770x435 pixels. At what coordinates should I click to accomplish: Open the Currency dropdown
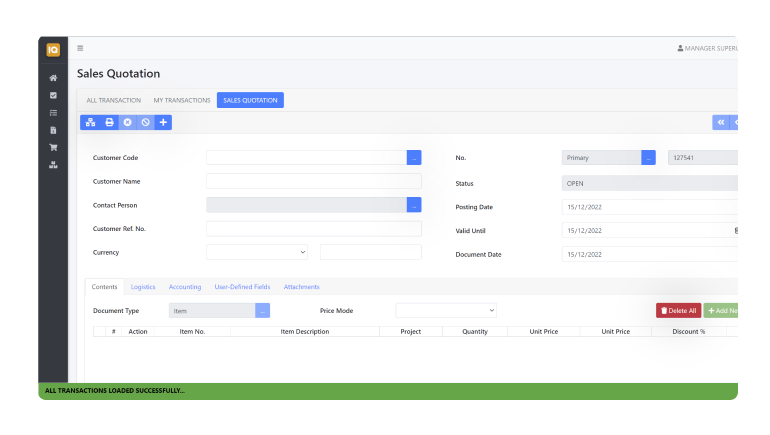point(259,252)
